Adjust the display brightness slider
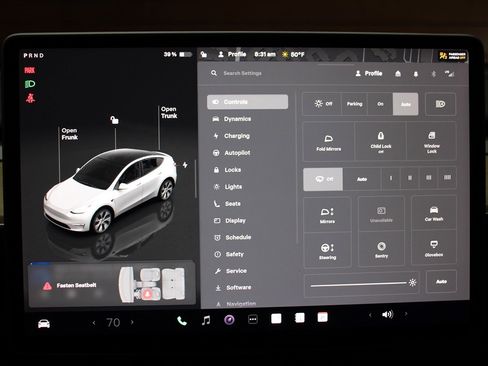The height and width of the screenshot is (366, 488). (362, 284)
